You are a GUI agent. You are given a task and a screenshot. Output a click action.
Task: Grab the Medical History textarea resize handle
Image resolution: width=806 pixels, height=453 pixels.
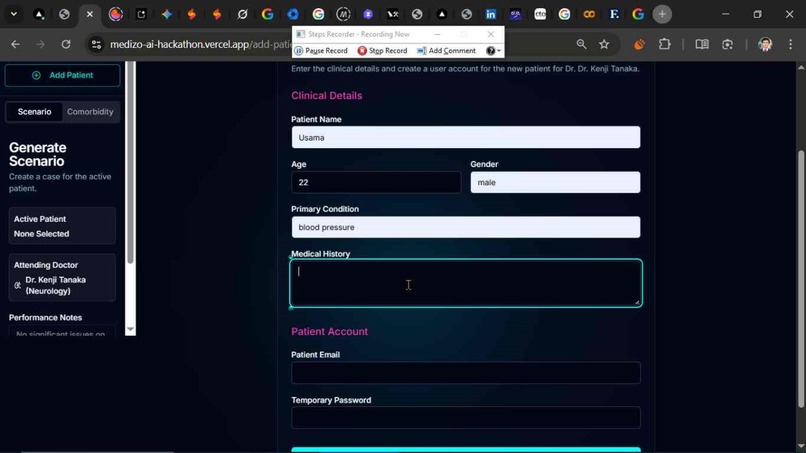(637, 302)
